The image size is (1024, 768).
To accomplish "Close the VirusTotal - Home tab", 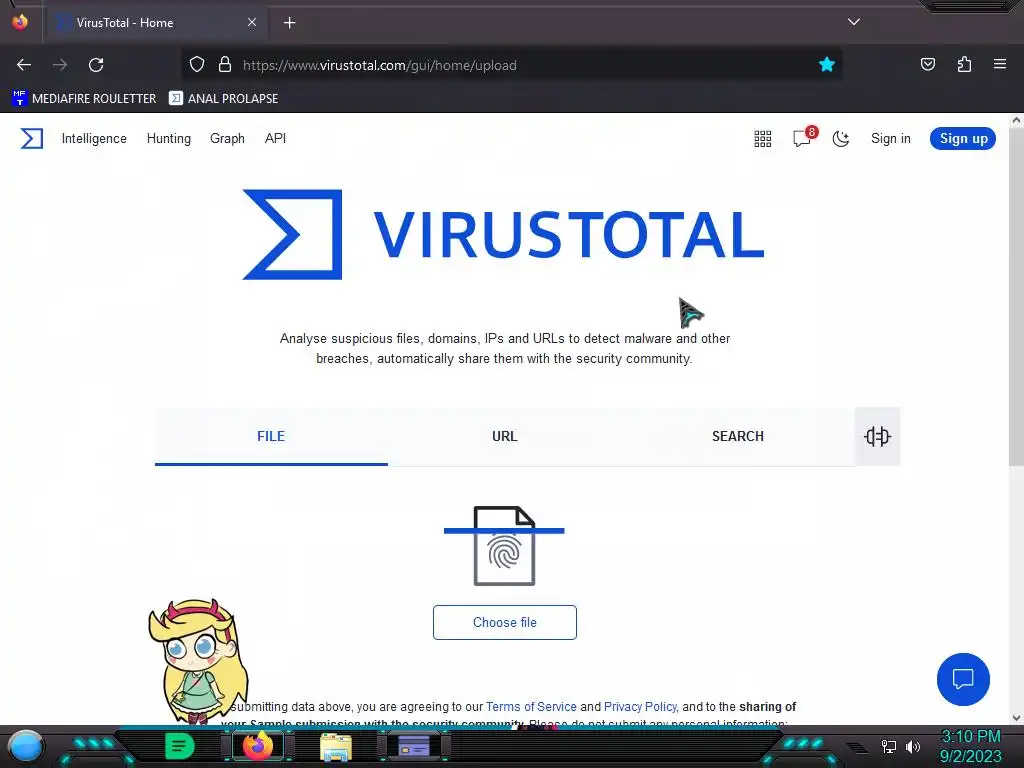I will click(x=252, y=22).
